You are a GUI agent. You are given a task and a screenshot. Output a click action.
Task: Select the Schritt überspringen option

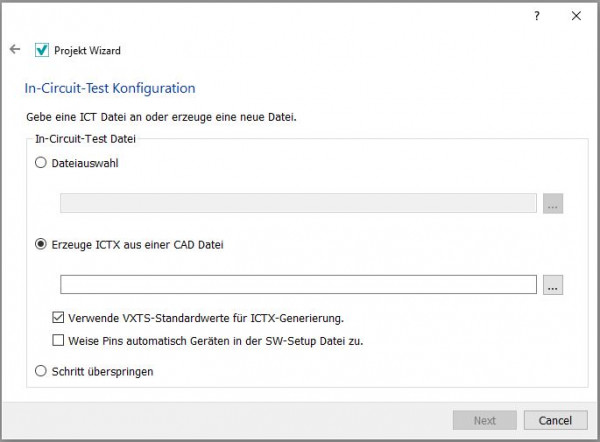pyautogui.click(x=41, y=371)
